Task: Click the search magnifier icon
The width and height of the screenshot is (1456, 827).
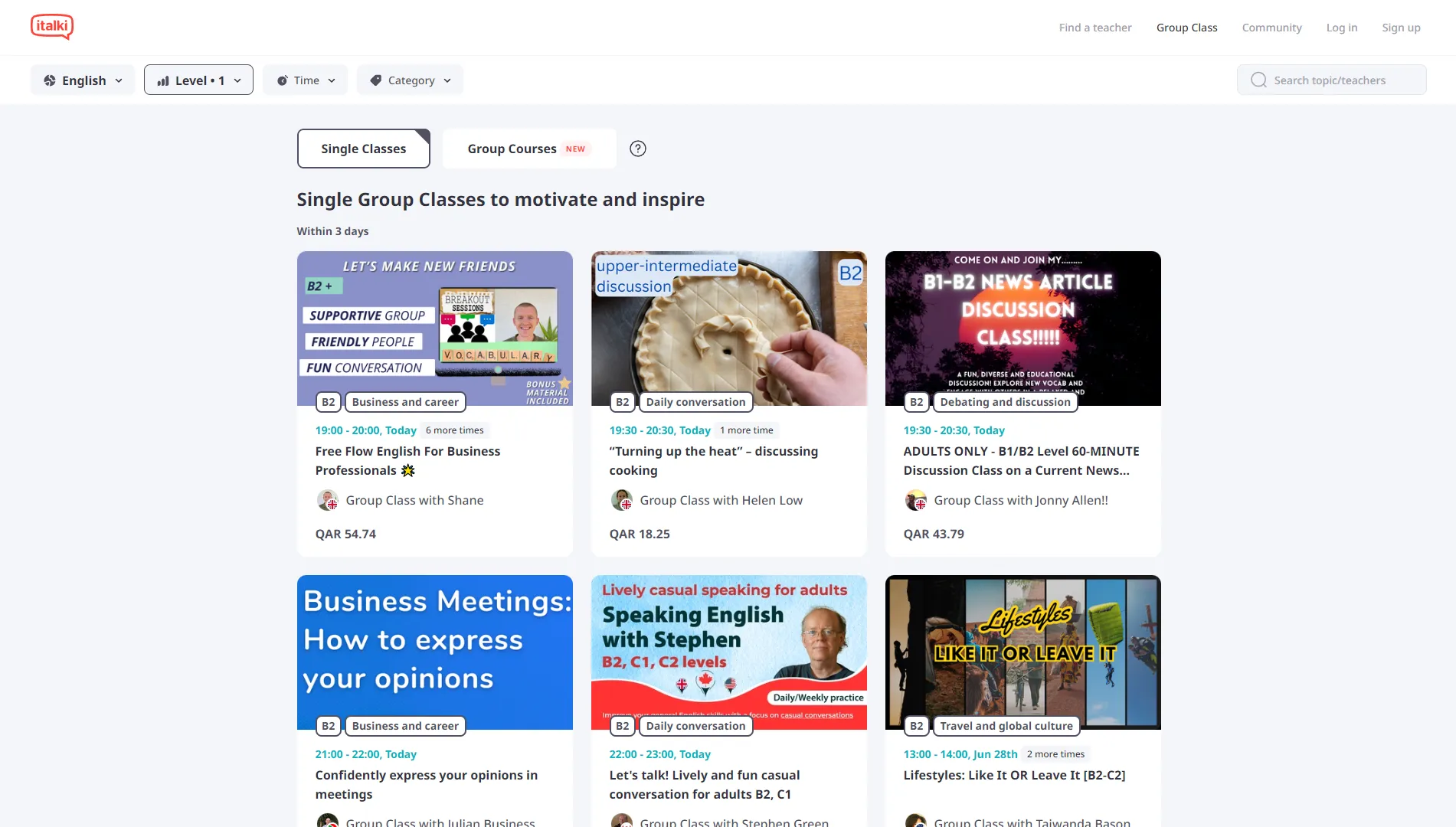Action: pos(1258,80)
